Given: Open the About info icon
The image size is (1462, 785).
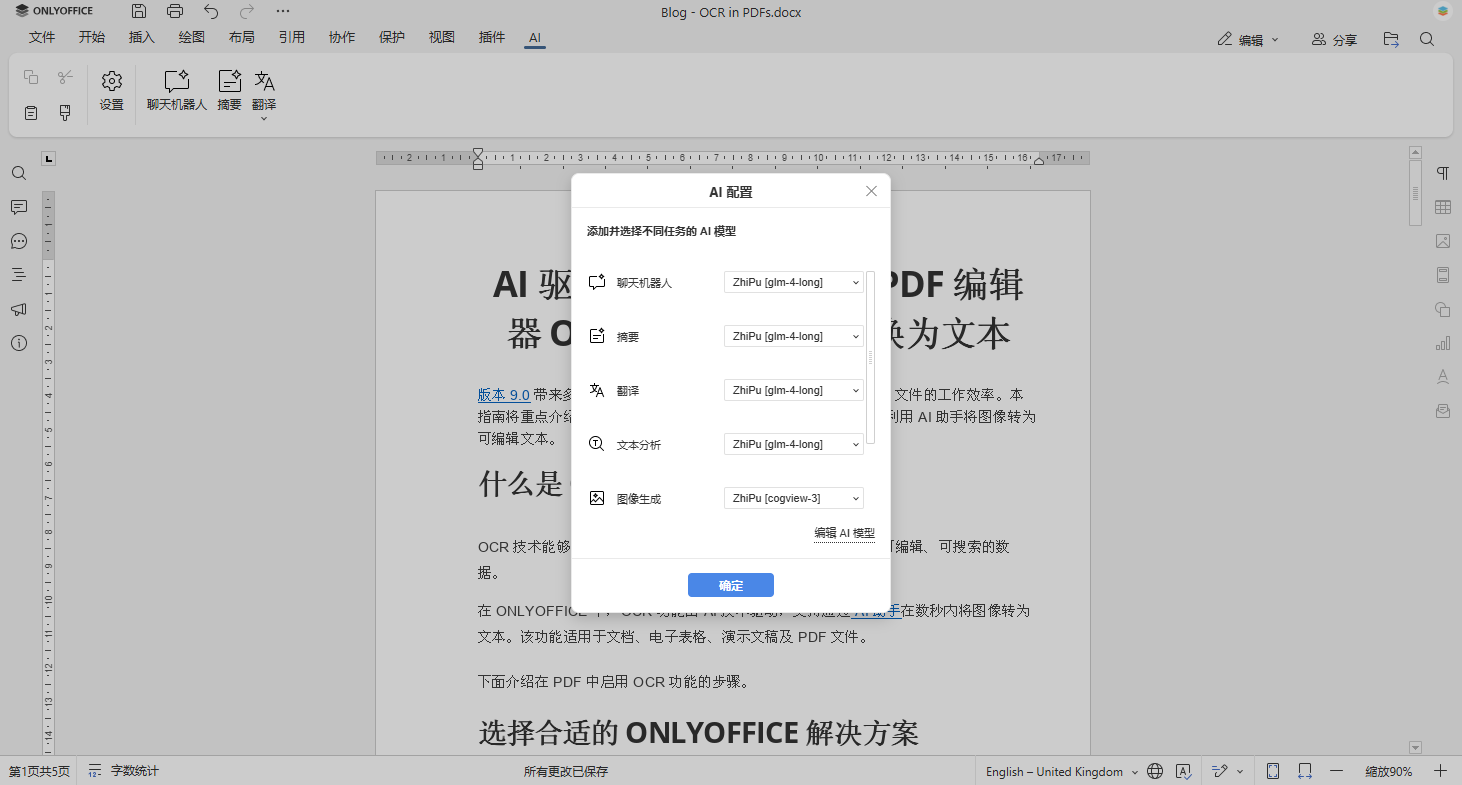Looking at the screenshot, I should [x=18, y=343].
